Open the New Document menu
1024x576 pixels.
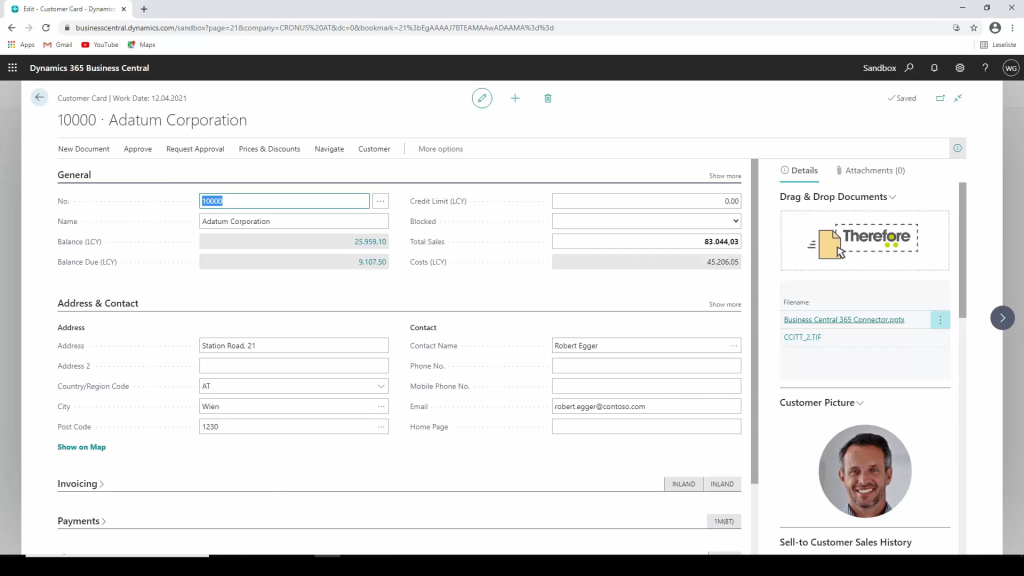[x=84, y=149]
